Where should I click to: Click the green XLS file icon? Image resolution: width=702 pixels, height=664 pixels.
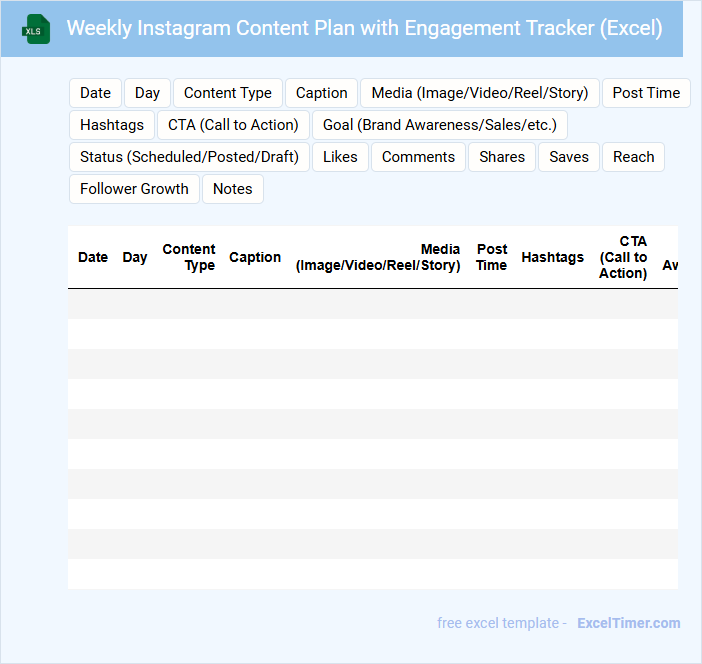pyautogui.click(x=37, y=29)
